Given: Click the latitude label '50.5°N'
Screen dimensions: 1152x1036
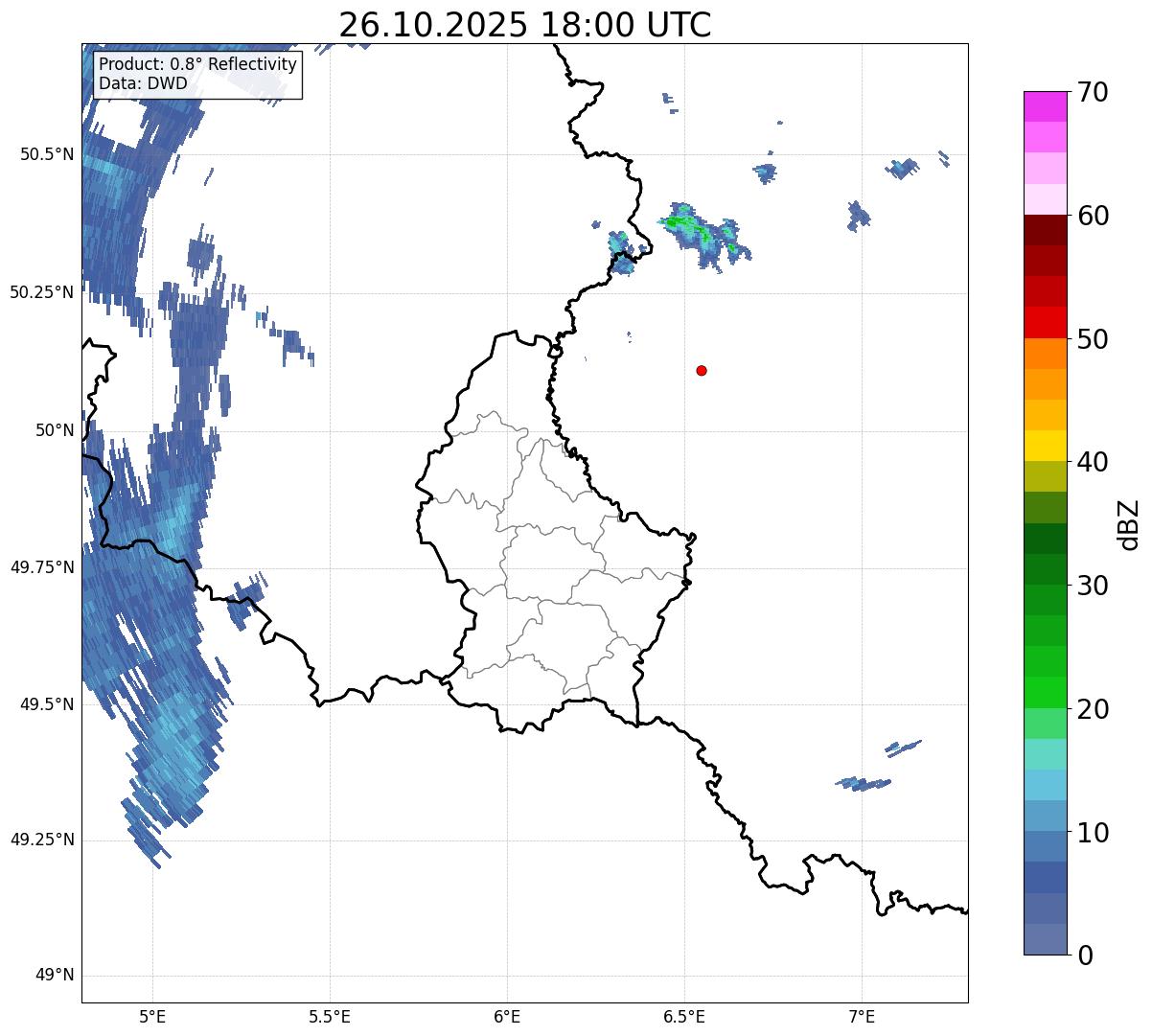Looking at the screenshot, I should [x=47, y=154].
